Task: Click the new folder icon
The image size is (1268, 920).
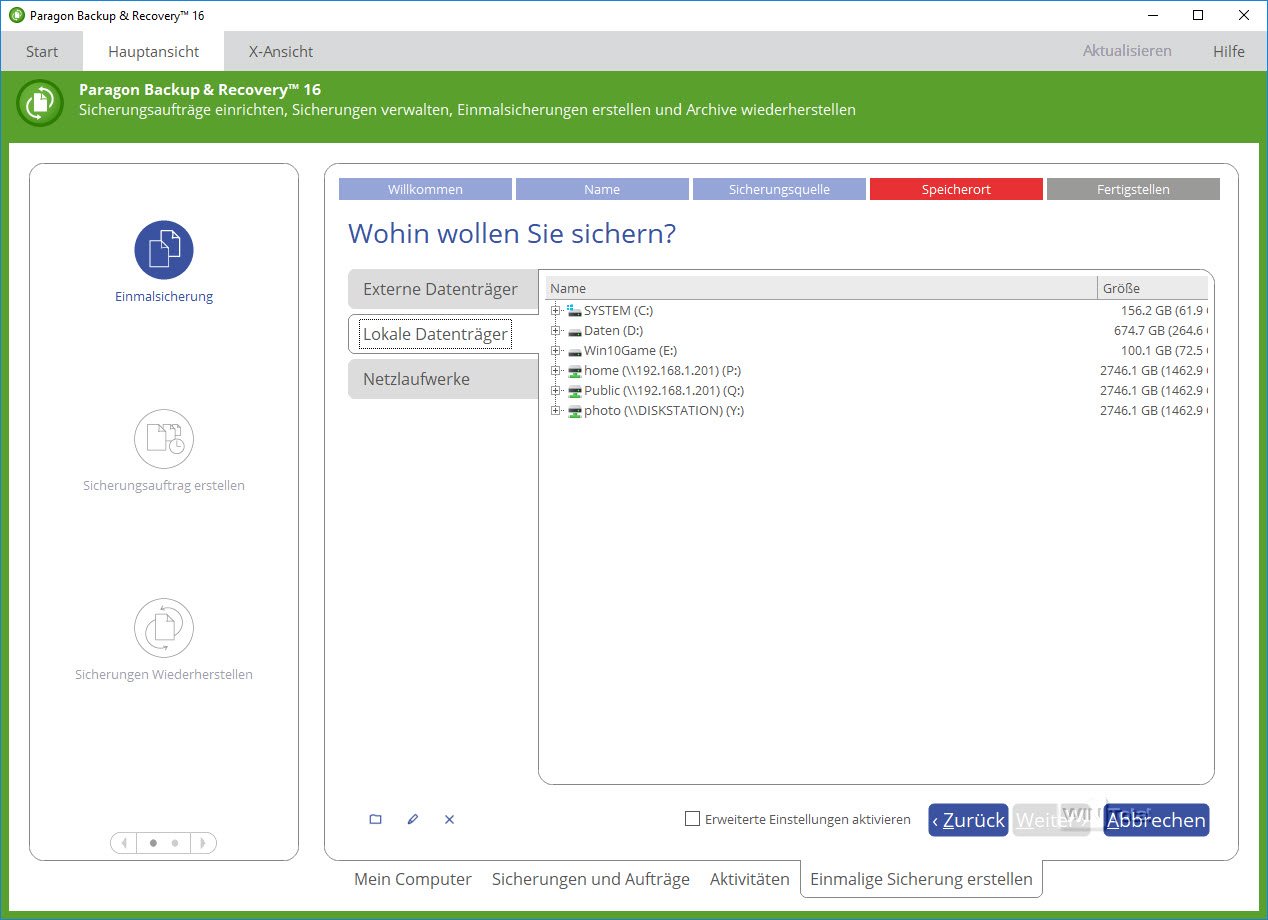Action: [375, 819]
